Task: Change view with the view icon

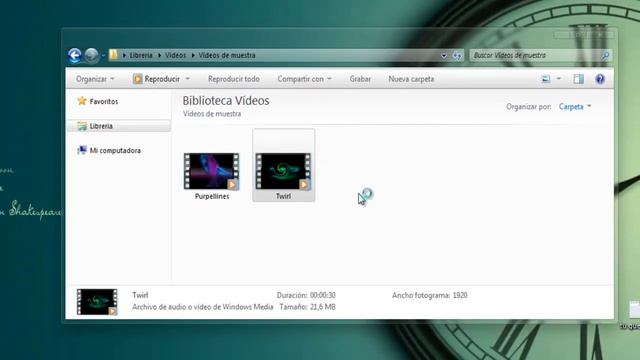Action: [546, 79]
